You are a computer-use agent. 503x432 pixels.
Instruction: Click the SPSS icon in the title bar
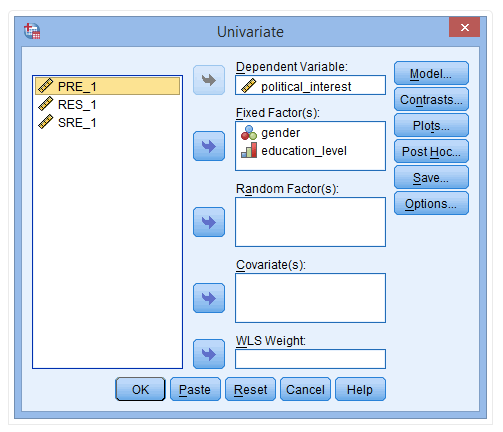coord(32,31)
